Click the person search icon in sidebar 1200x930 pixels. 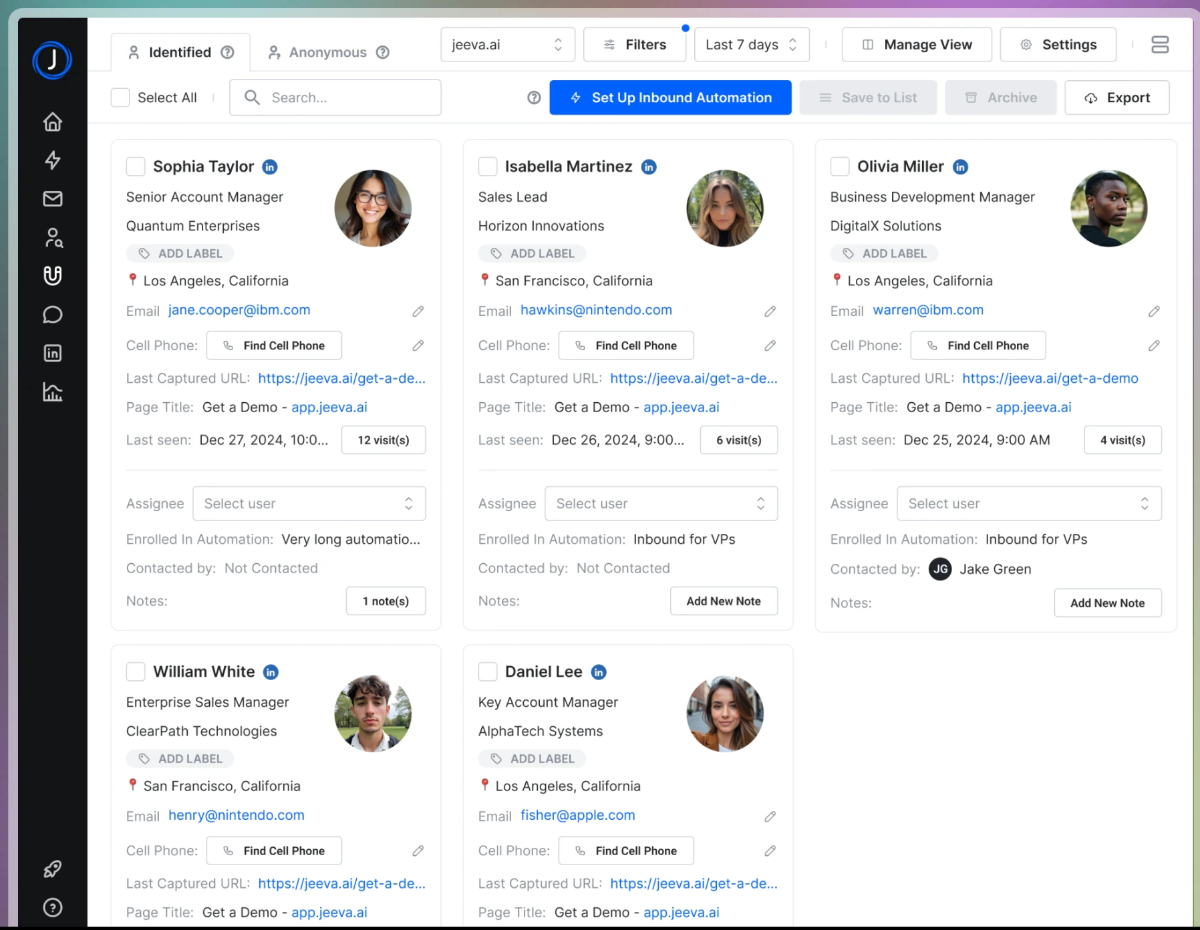click(x=52, y=237)
